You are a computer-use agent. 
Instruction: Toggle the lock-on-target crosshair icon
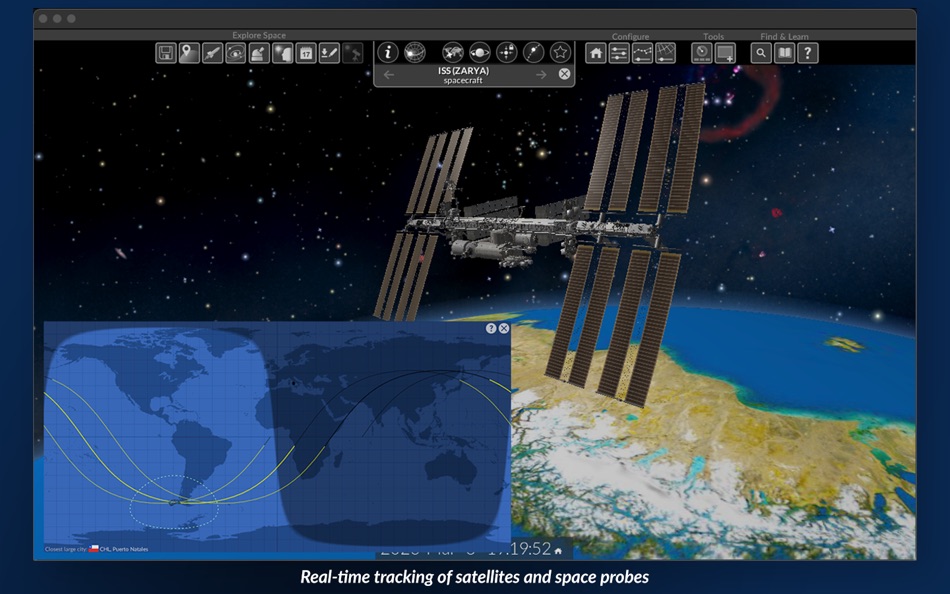coord(507,52)
